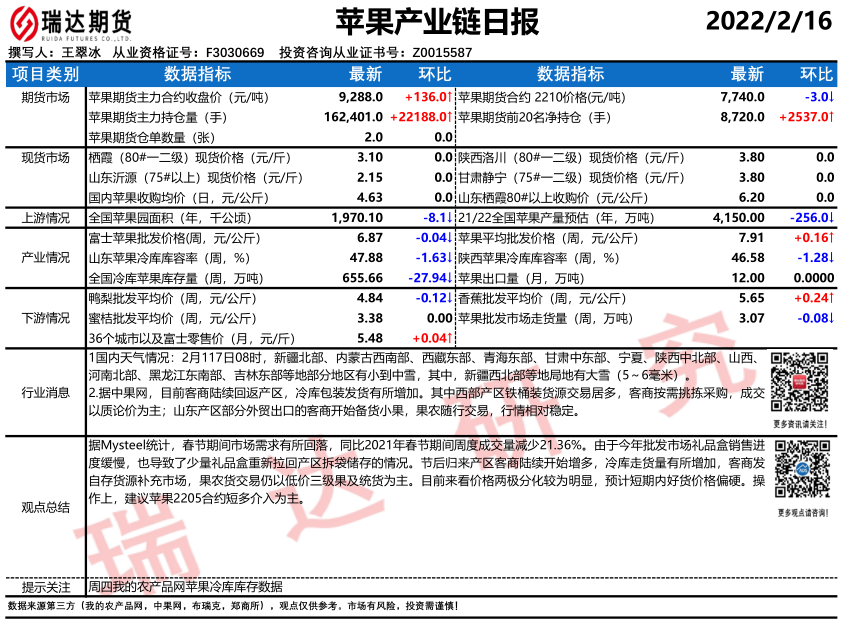Select the 项目类别 column header
Viewport: 842px width, 623px height.
tap(45, 74)
